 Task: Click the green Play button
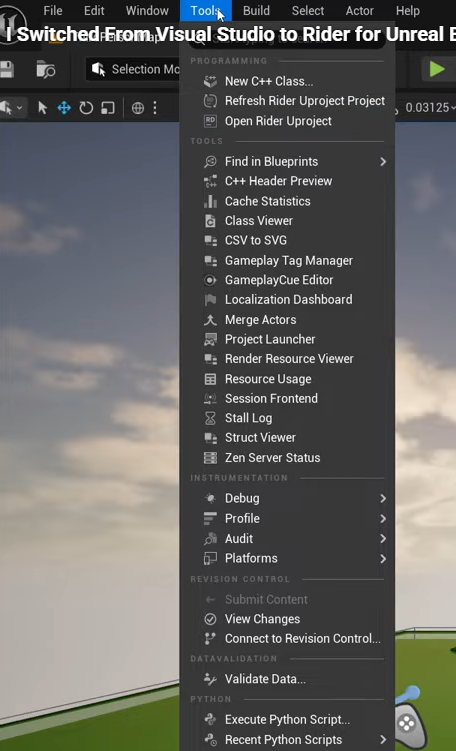[437, 69]
